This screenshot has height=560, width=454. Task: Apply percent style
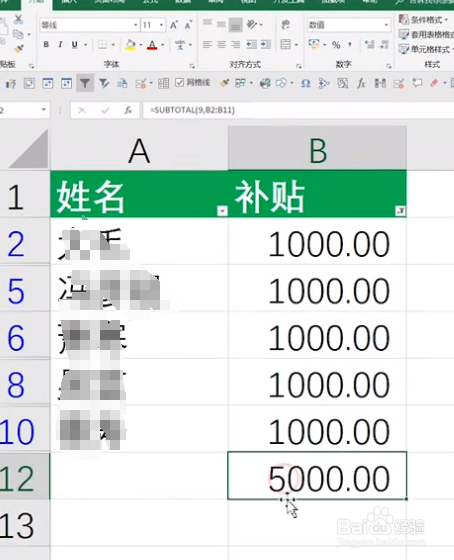[336, 45]
